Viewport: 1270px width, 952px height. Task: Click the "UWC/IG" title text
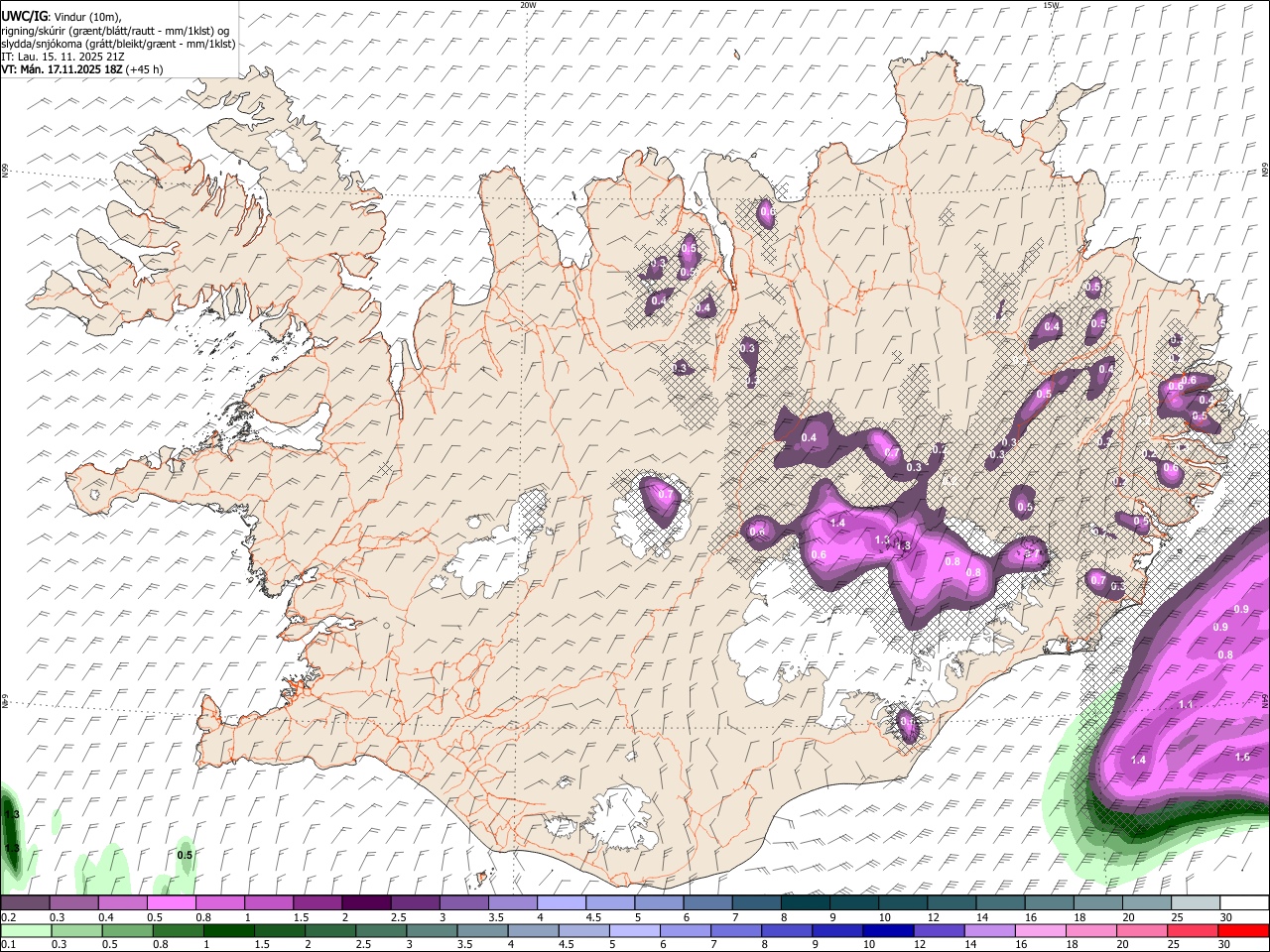point(24,16)
